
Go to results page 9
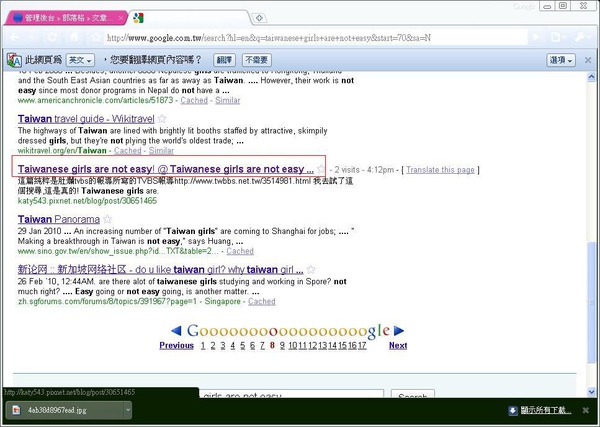(x=282, y=346)
